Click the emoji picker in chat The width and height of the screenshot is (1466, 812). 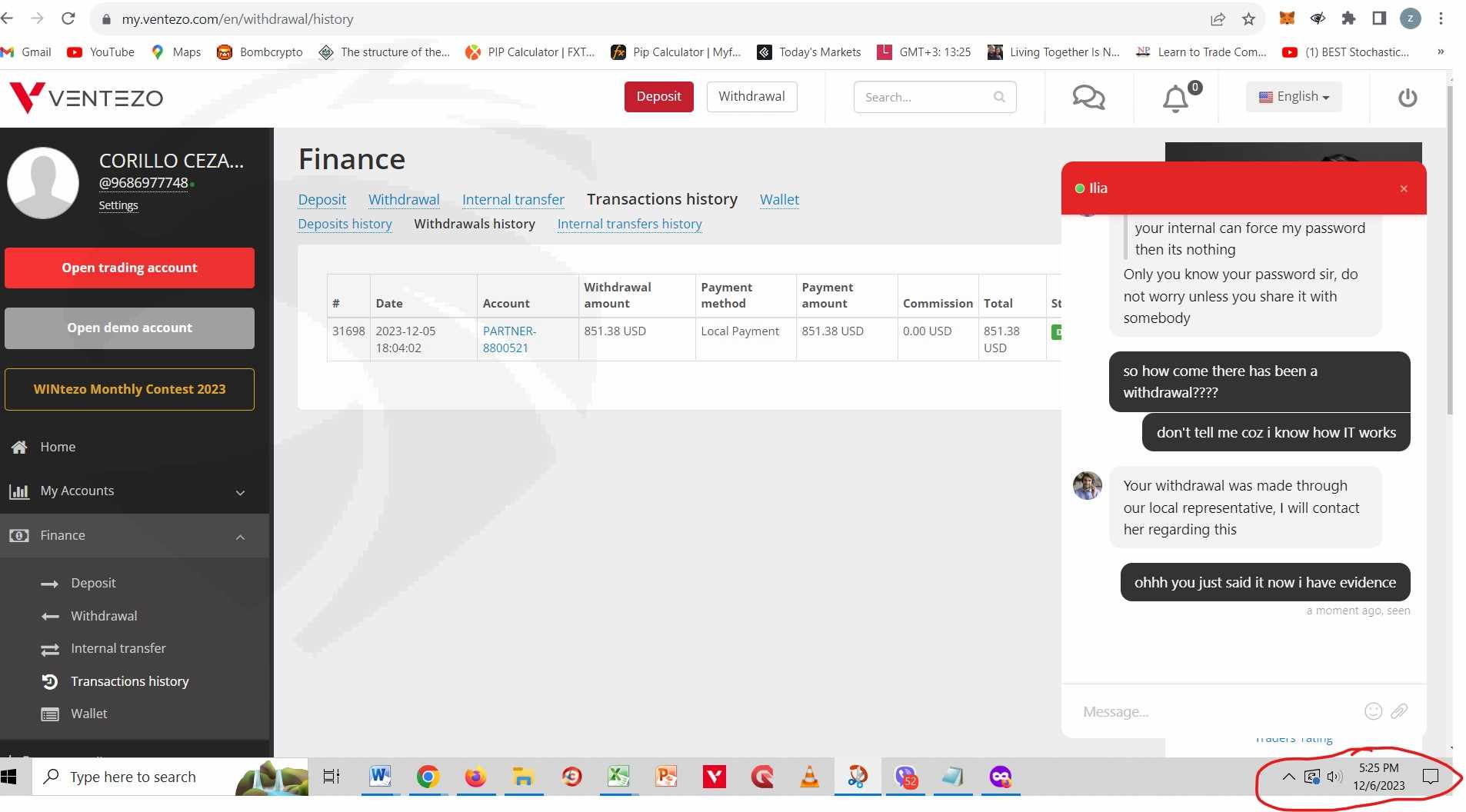pyautogui.click(x=1373, y=711)
